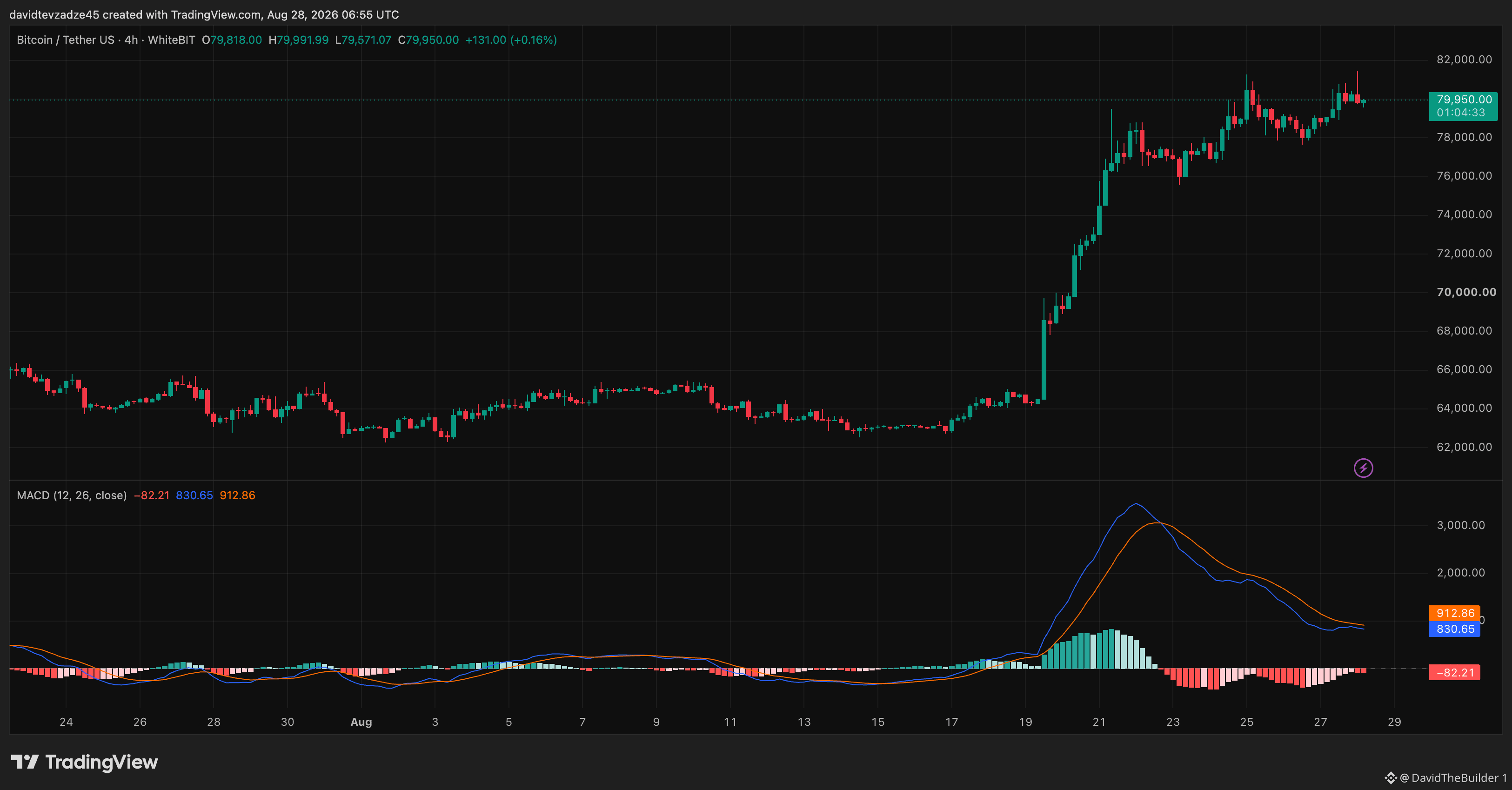Screen dimensions: 1512x790
Task: Click the date label 26 on time axis
Action: click(x=140, y=722)
